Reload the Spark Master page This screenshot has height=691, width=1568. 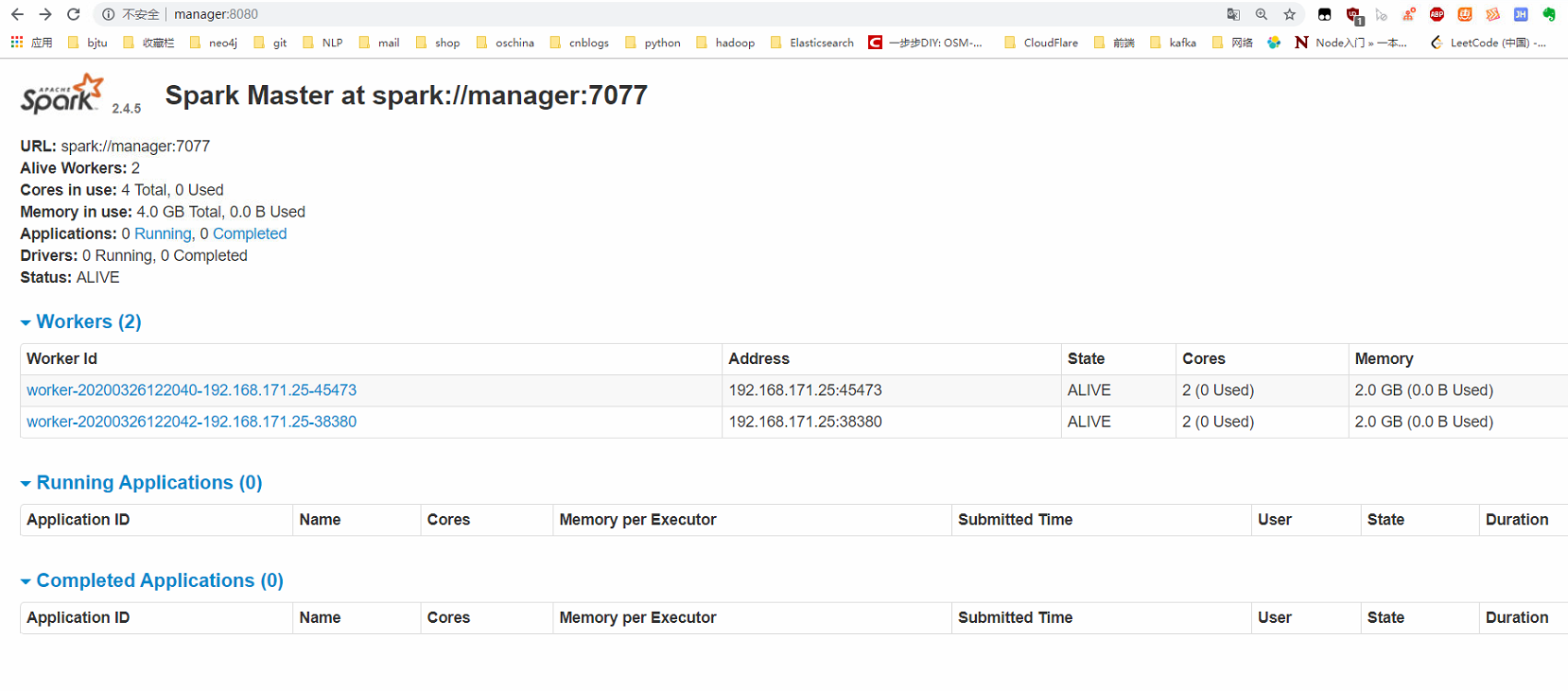click(x=74, y=14)
